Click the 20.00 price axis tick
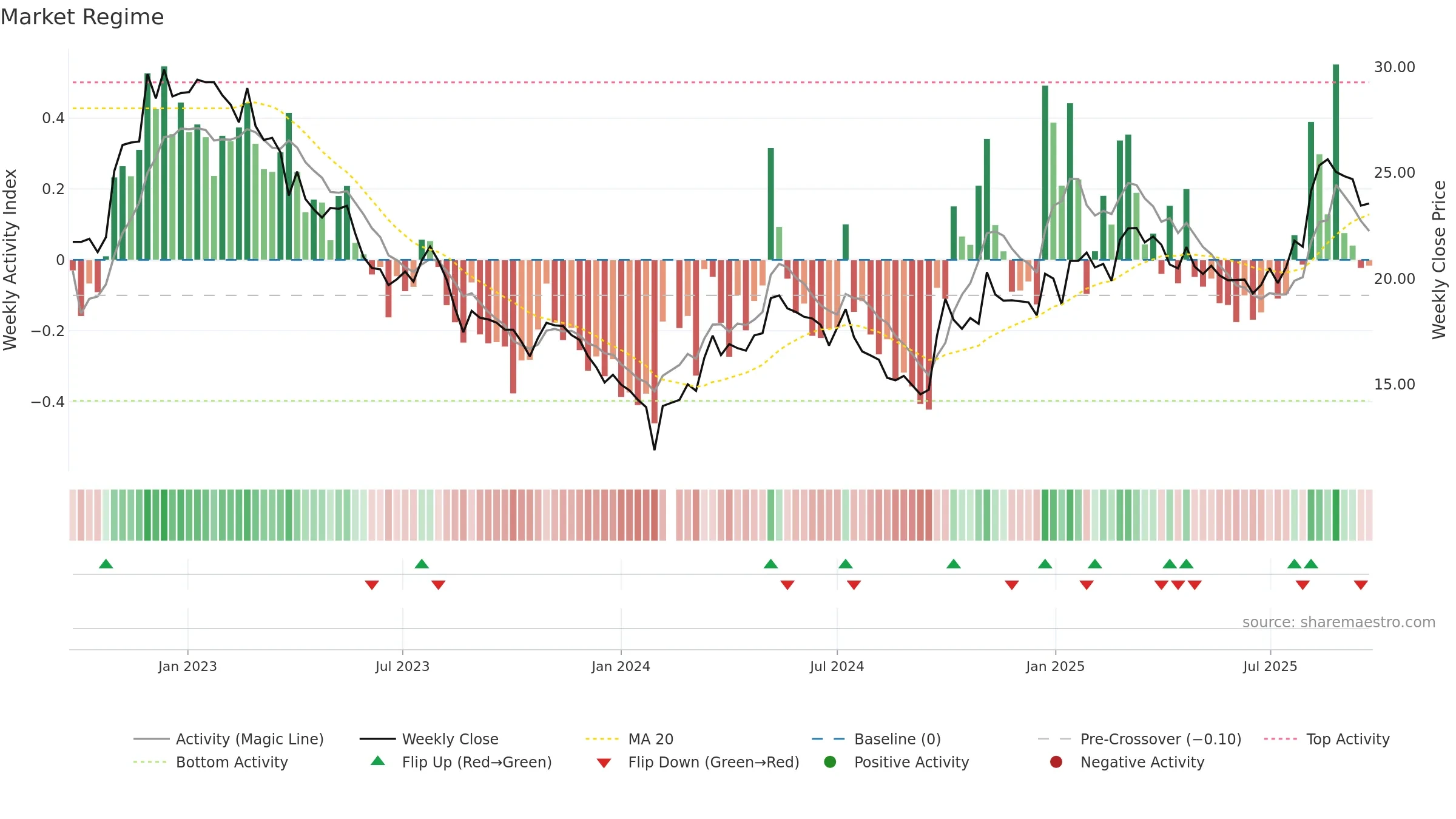This screenshot has height=819, width=1456. coord(1395,278)
